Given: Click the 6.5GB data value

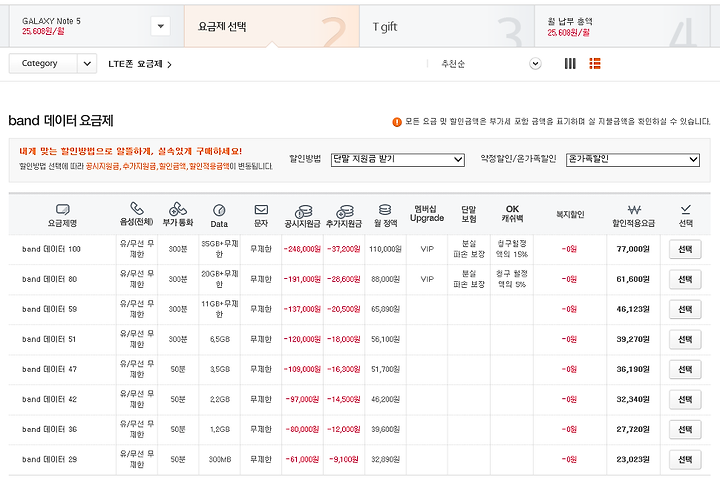Looking at the screenshot, I should point(220,339).
